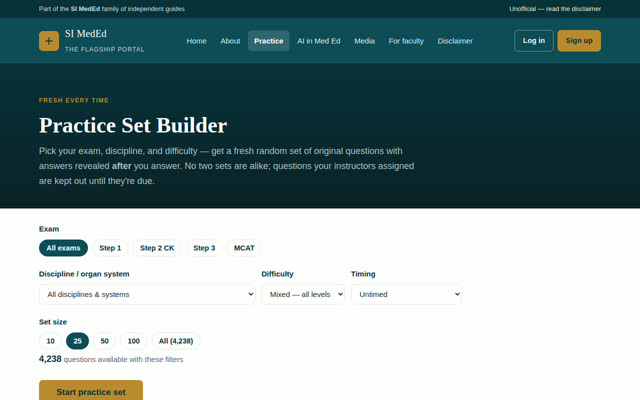
Task: Open the Difficulty dropdown
Action: [303, 294]
